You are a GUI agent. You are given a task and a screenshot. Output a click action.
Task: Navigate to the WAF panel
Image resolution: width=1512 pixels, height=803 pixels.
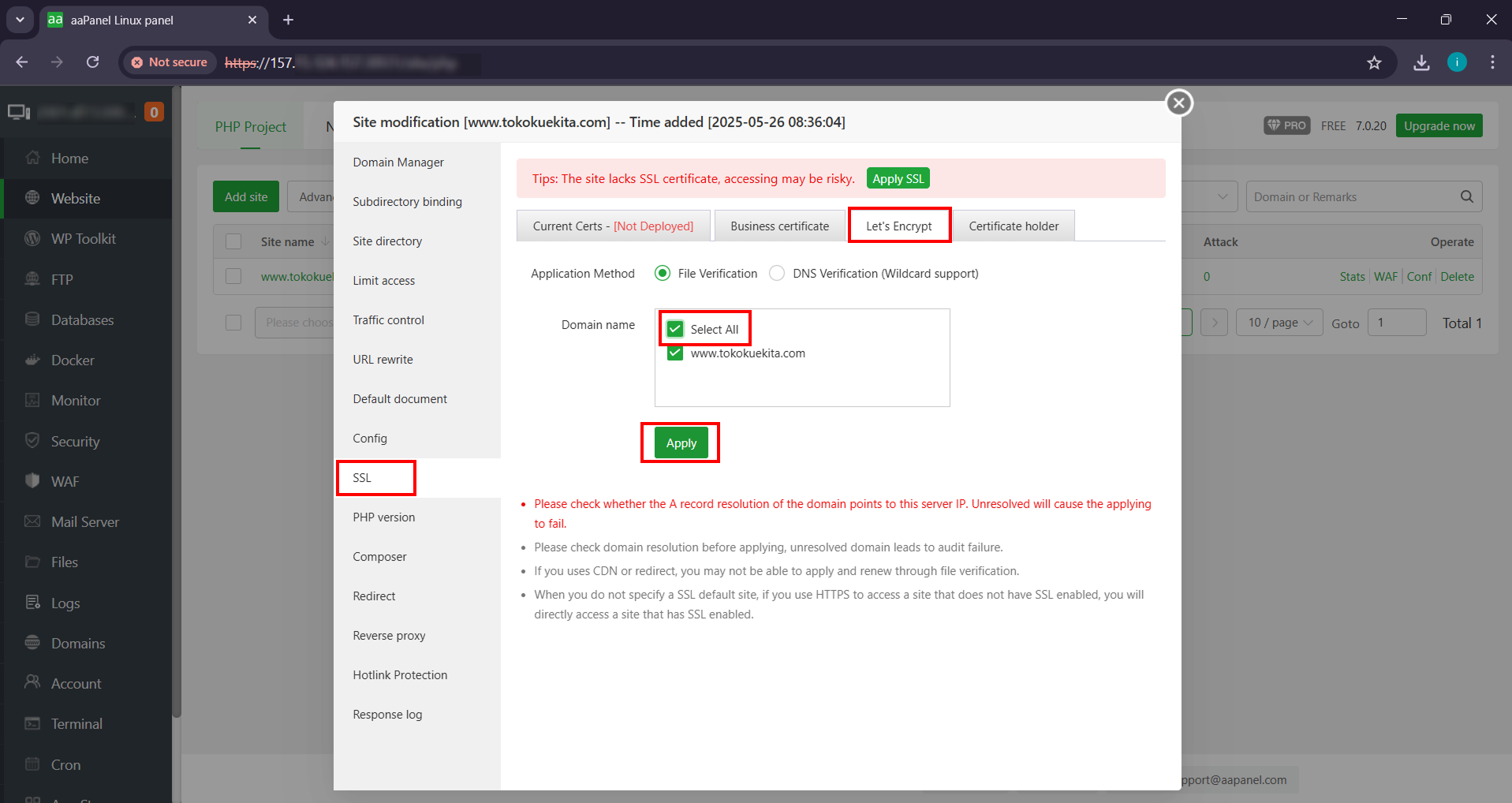click(66, 481)
